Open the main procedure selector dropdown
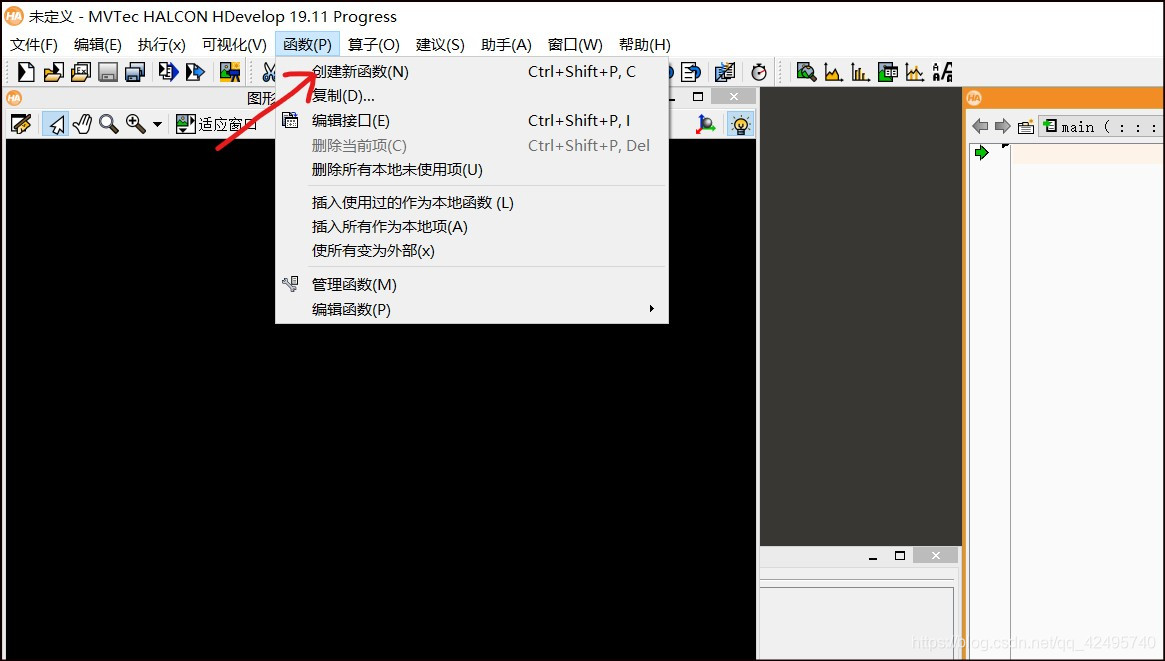This screenshot has height=661, width=1165. (1101, 126)
